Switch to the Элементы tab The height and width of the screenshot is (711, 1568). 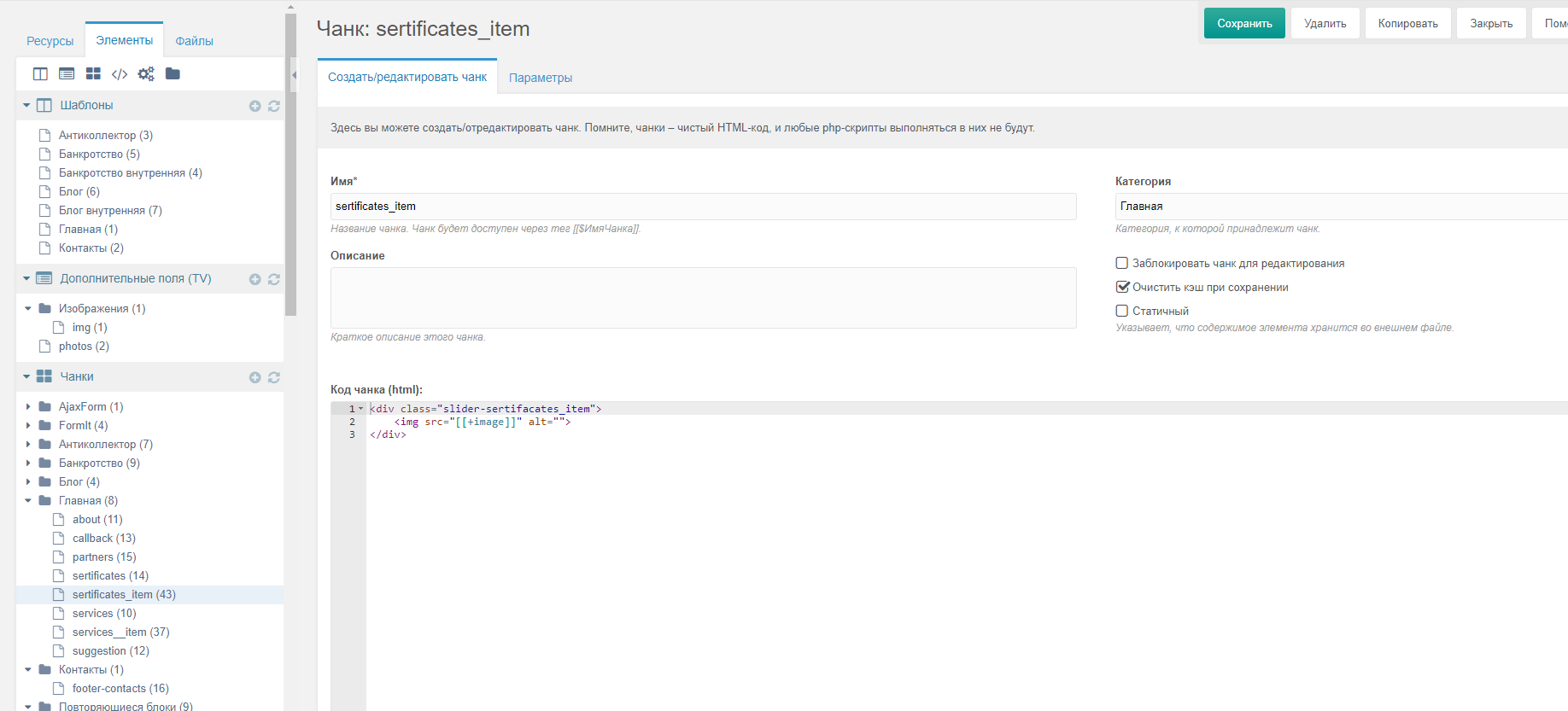tap(125, 40)
